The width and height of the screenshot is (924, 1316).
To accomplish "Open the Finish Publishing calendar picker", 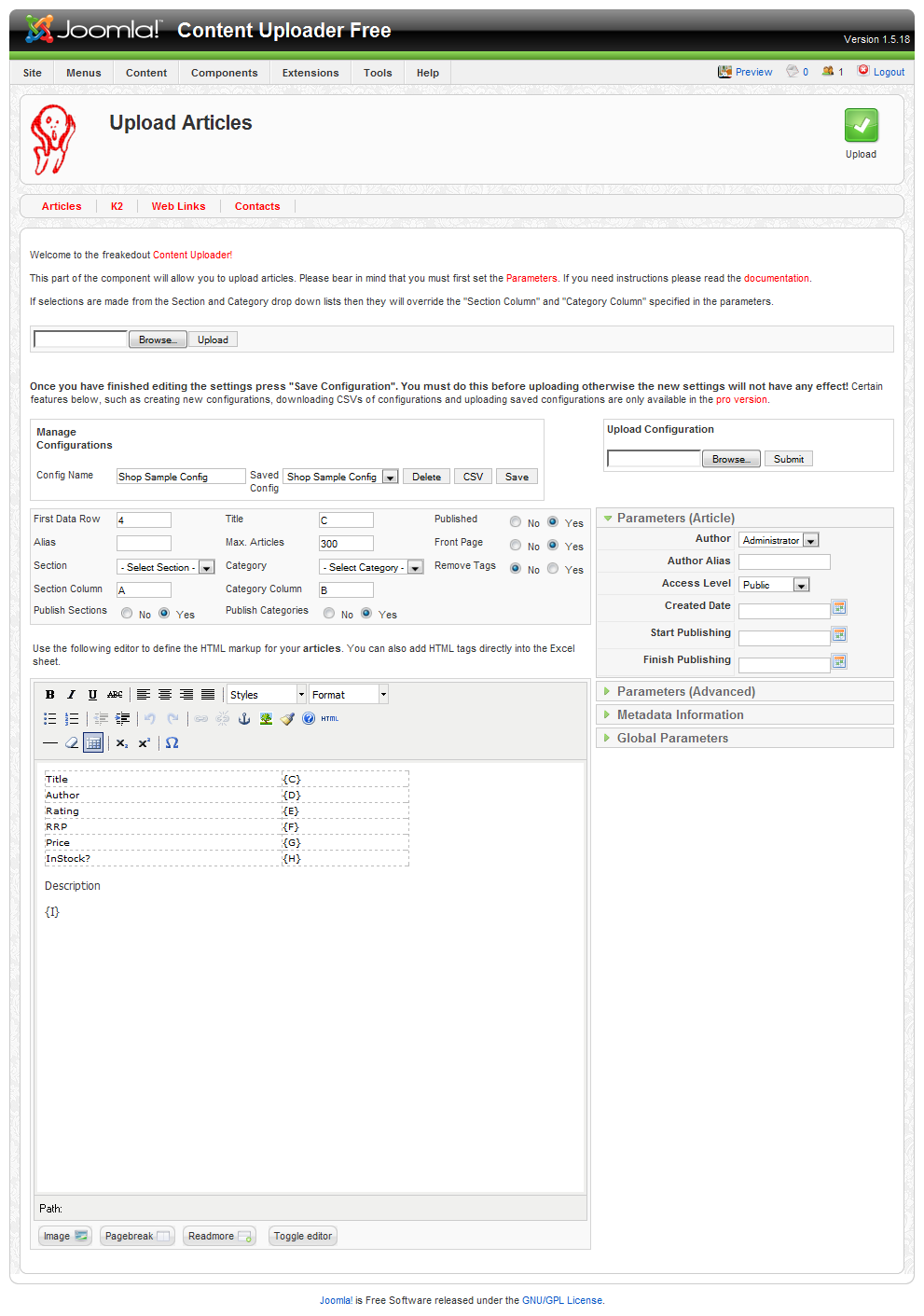I will point(839,661).
